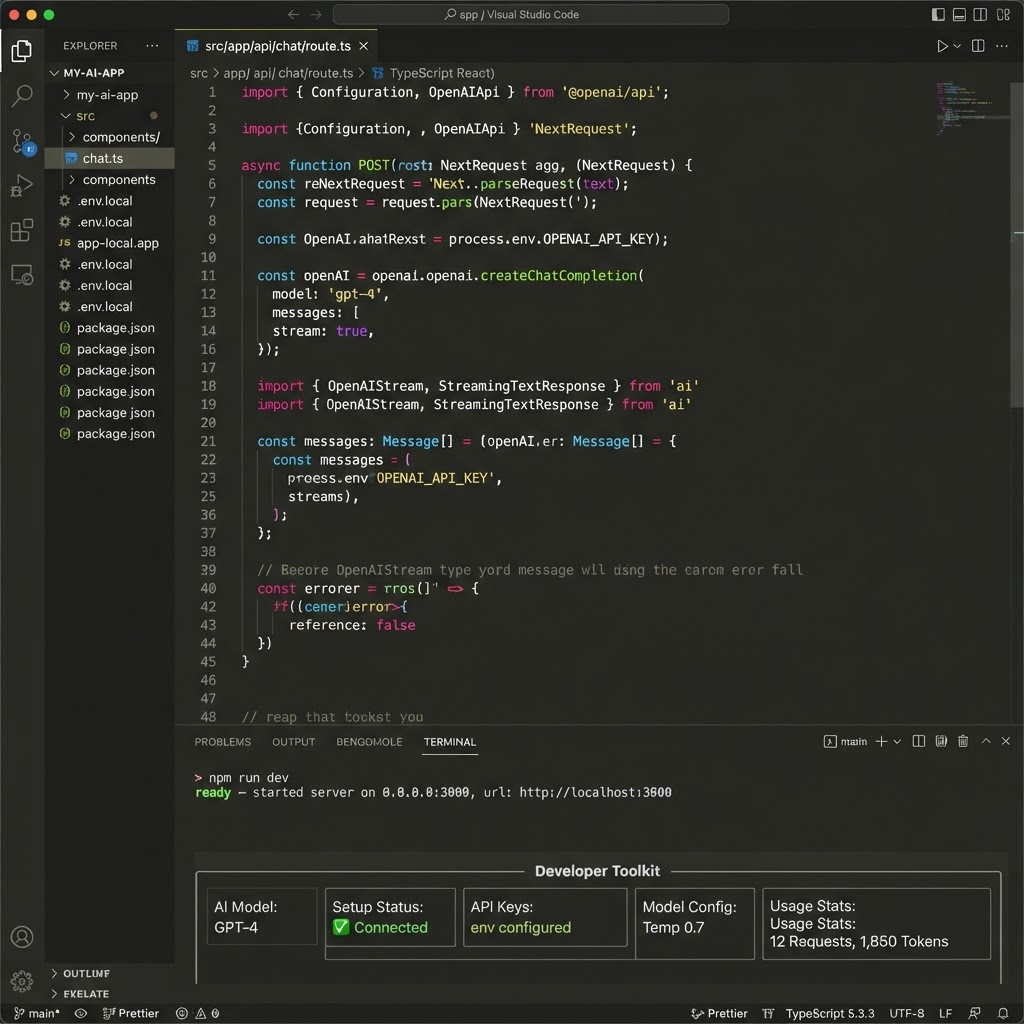Open the Search view in activity bar
This screenshot has height=1024, width=1024.
22,96
